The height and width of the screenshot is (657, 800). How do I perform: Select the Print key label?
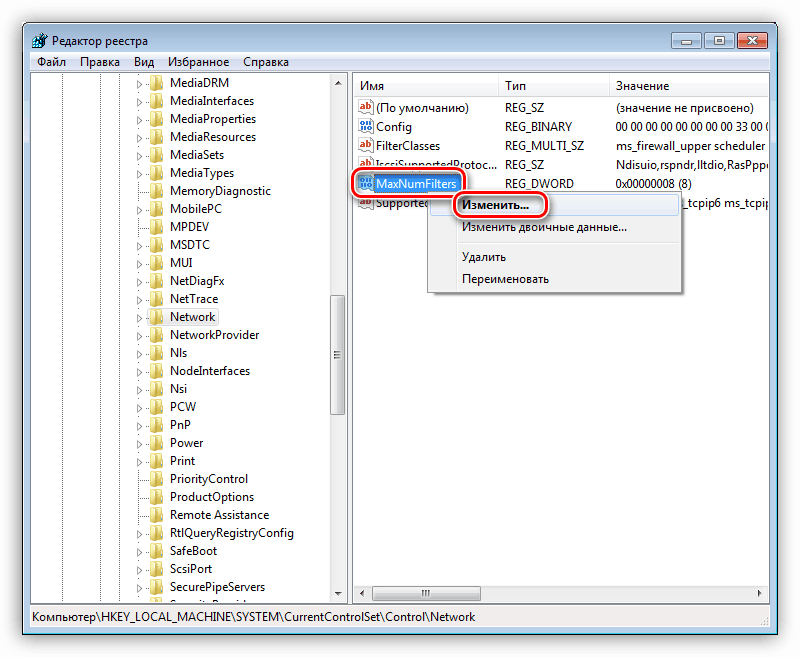182,461
